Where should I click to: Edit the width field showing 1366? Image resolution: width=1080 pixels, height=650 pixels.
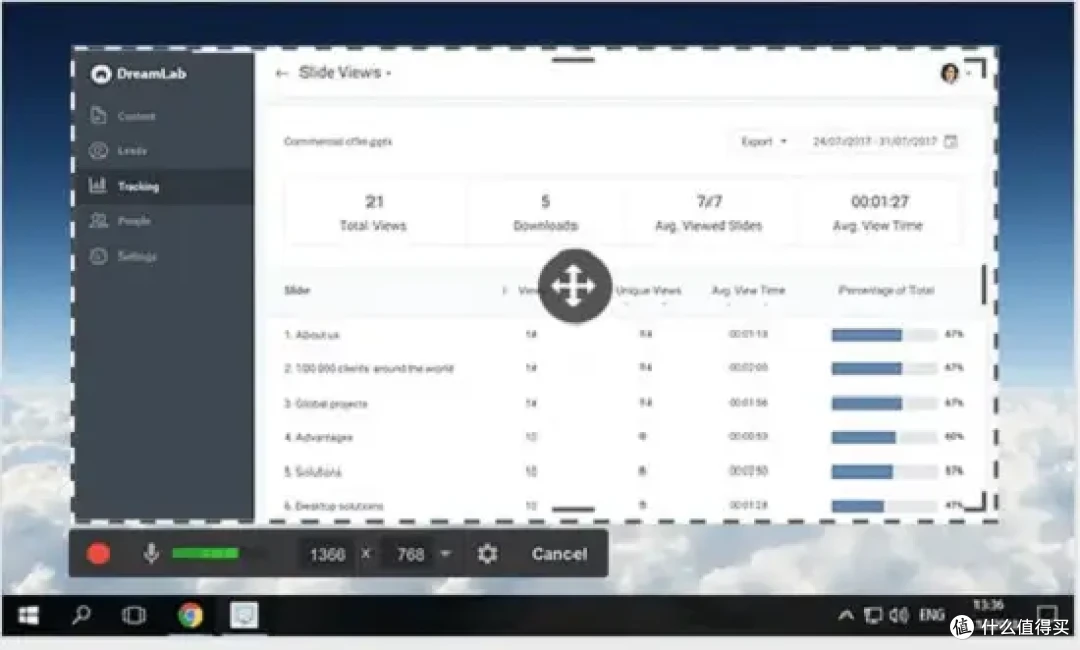pos(327,554)
